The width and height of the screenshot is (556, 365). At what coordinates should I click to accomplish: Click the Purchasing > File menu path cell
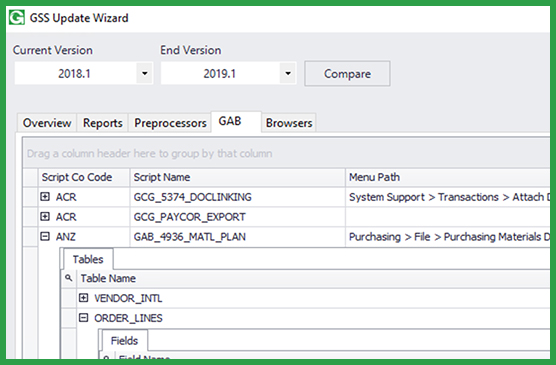point(448,237)
